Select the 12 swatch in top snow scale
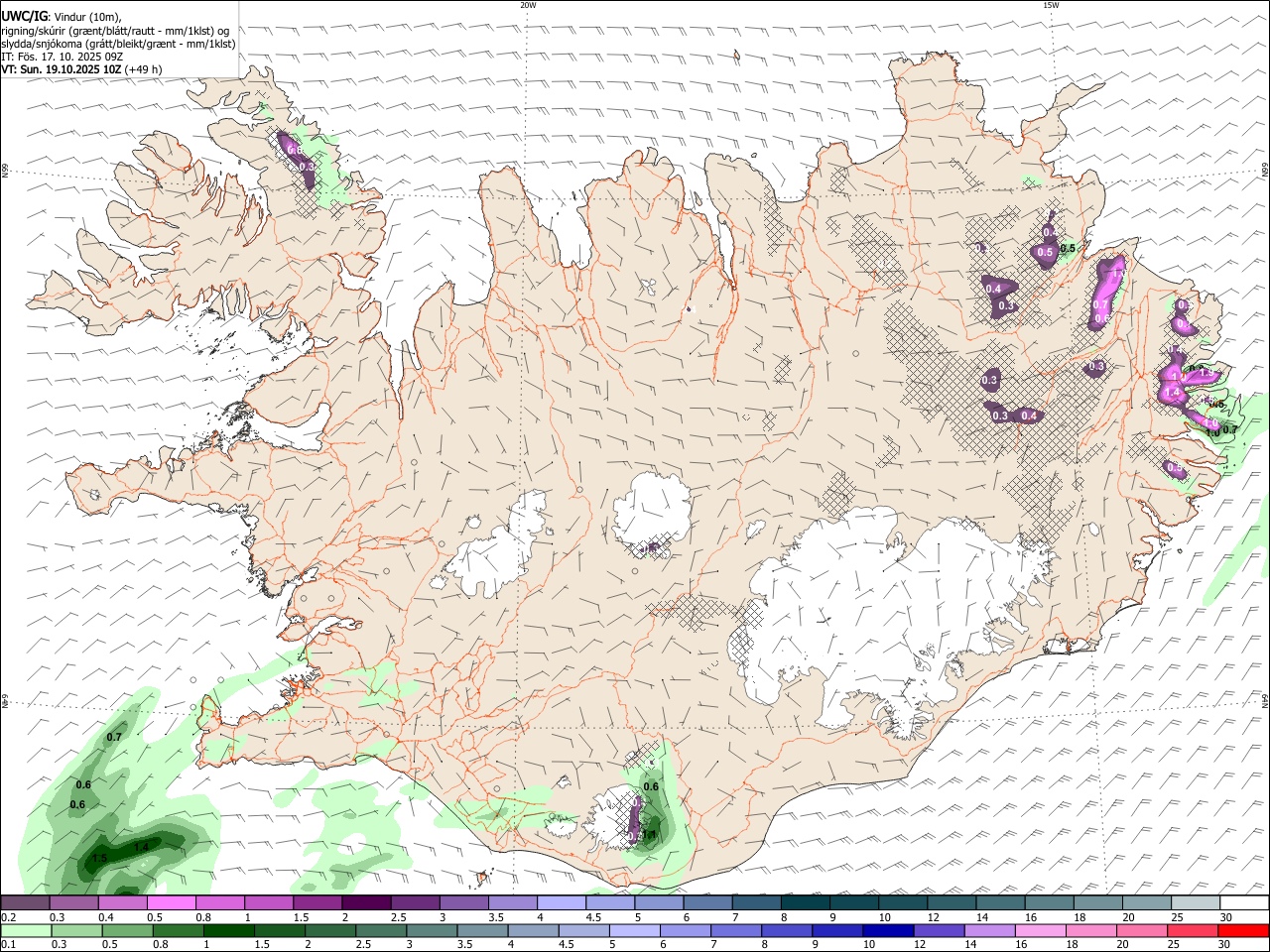 pos(952,903)
